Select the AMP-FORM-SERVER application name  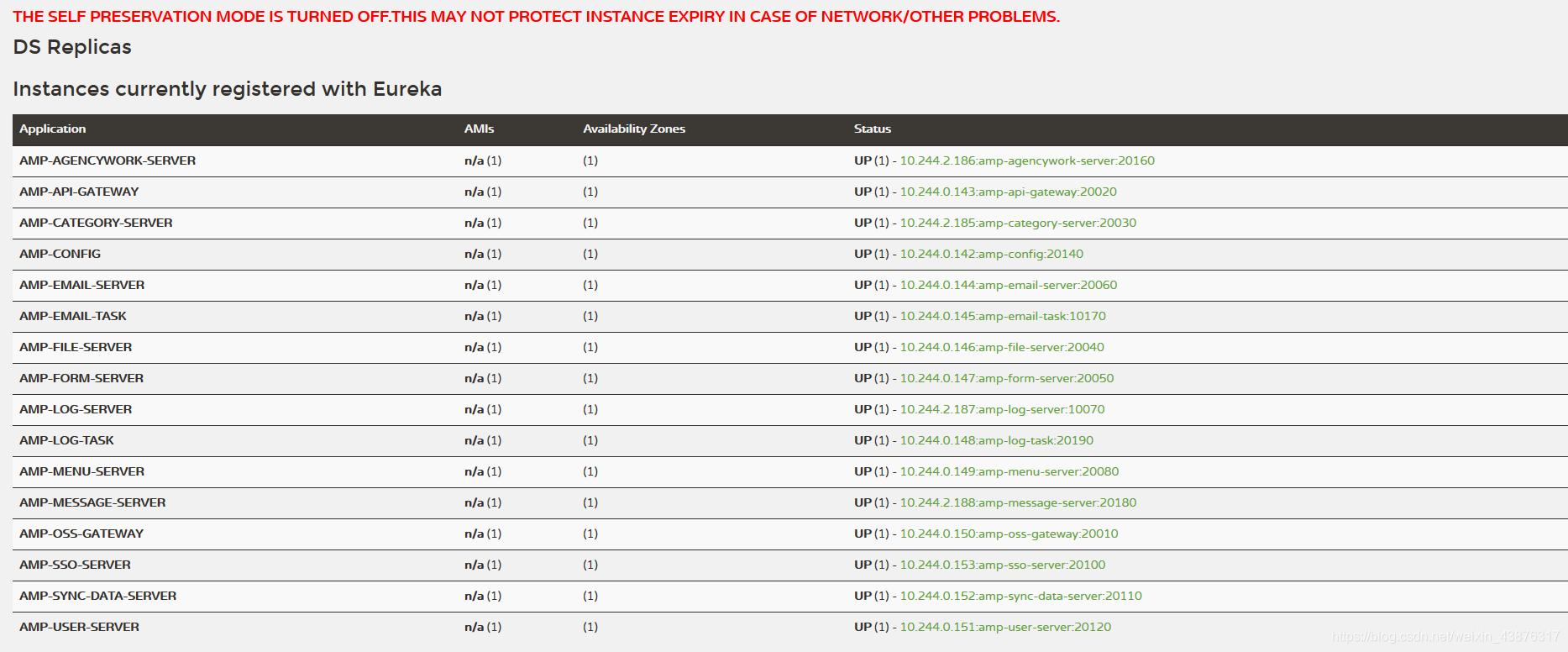[81, 378]
